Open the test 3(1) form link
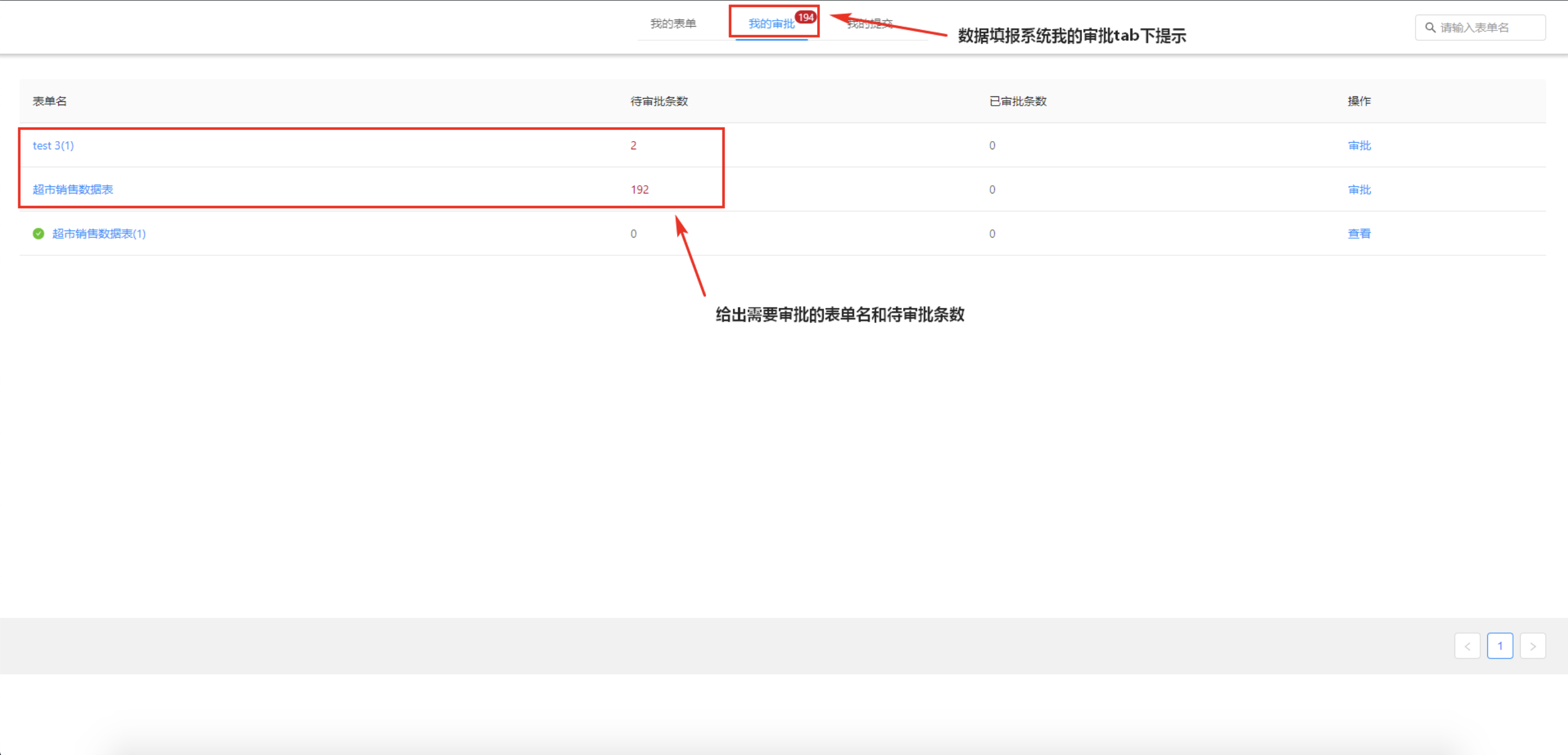Image resolution: width=1568 pixels, height=755 pixels. [53, 145]
